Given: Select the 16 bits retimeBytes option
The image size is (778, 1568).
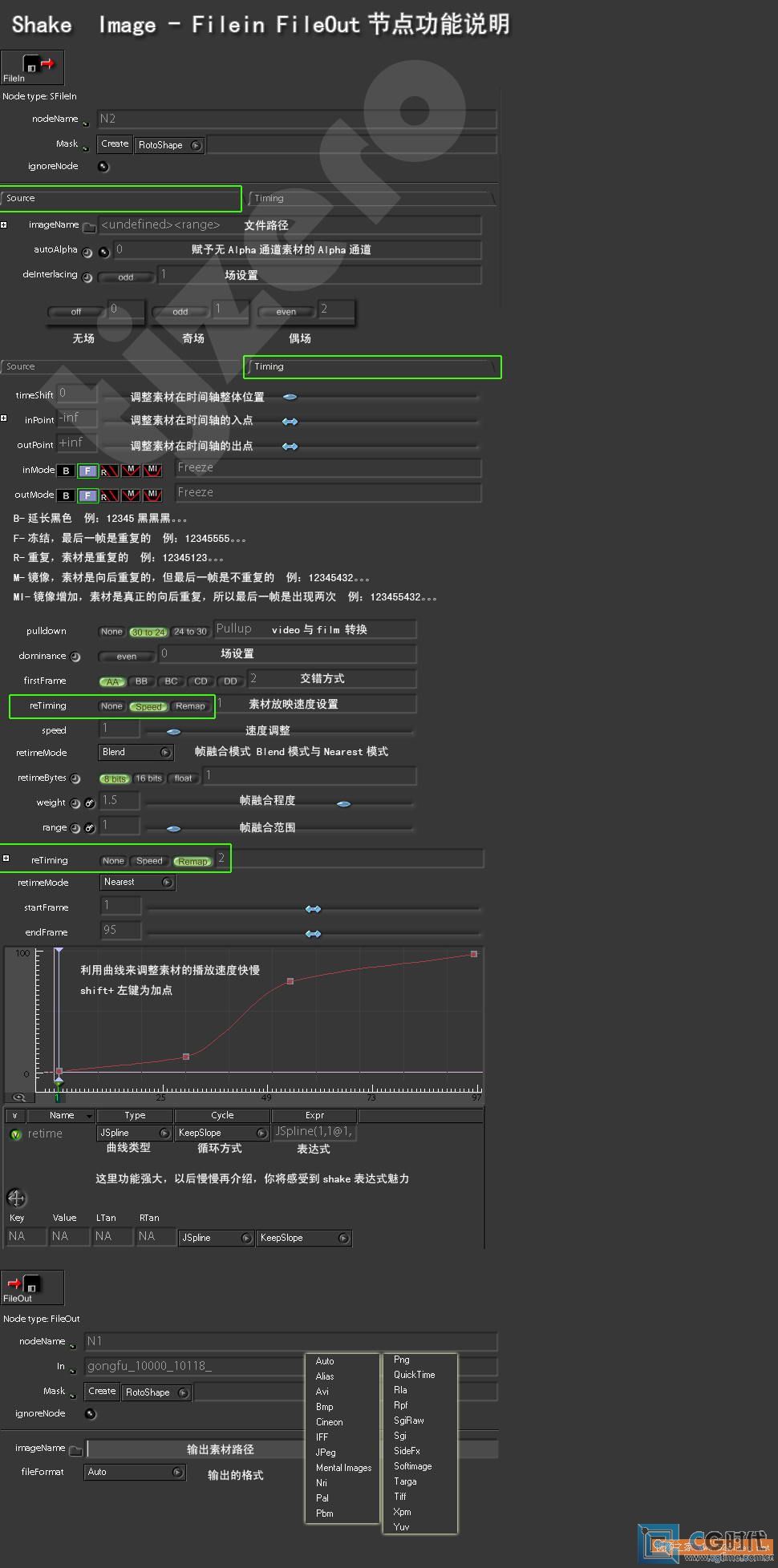Looking at the screenshot, I should coord(148,778).
